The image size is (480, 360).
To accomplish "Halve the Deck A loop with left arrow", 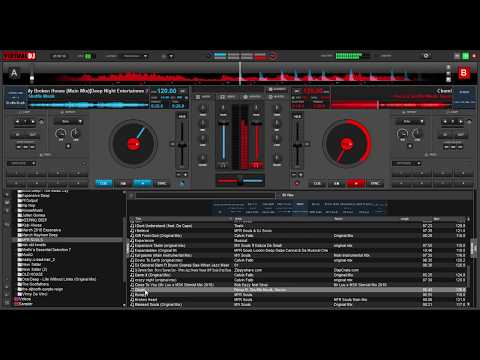I will [17, 122].
